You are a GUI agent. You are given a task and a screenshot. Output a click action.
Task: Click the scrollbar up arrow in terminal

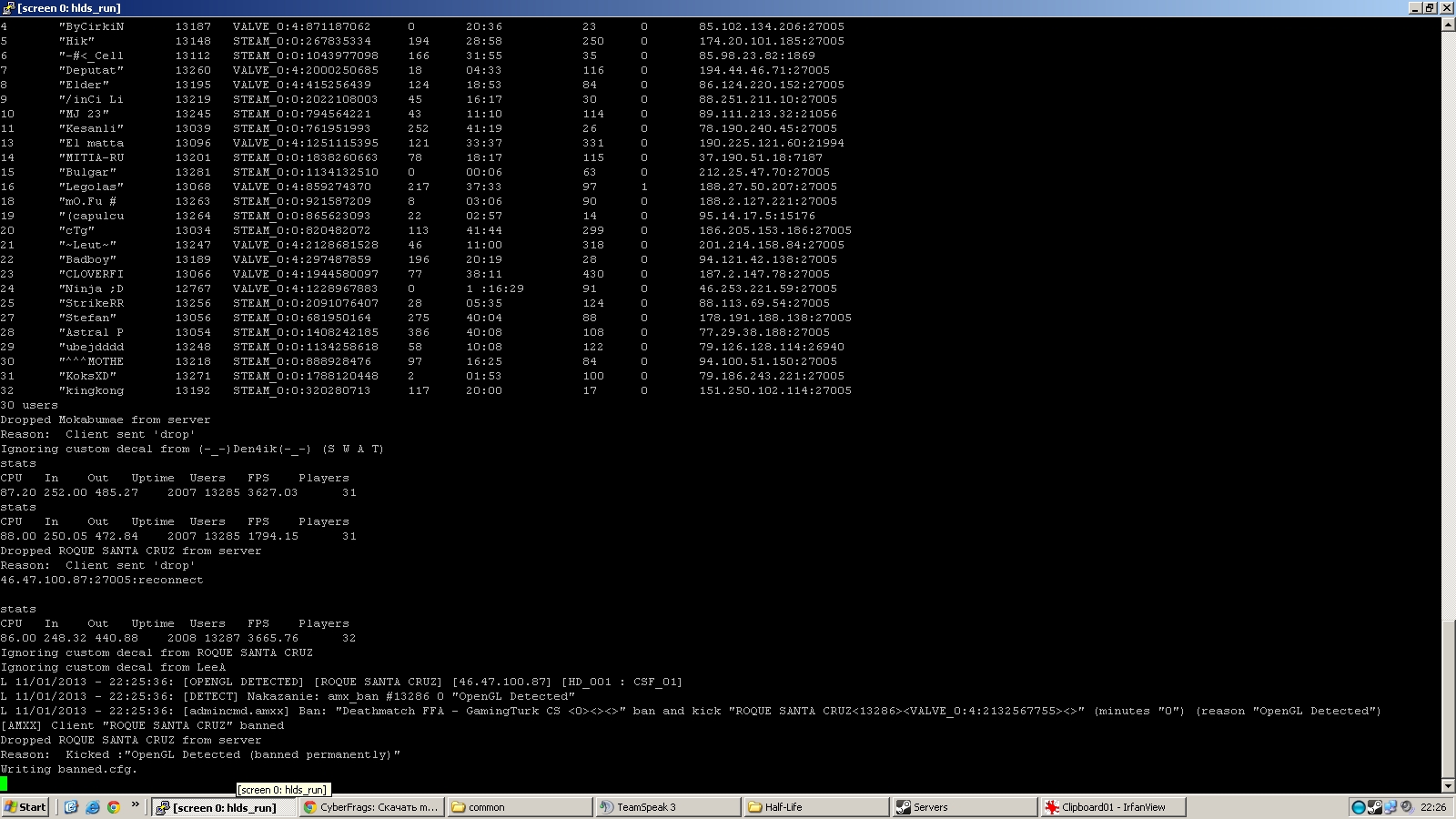coord(1448,25)
